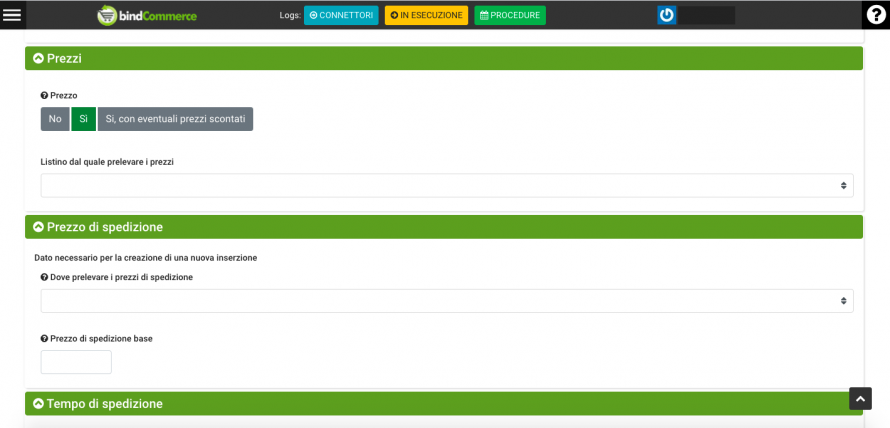Open the hamburger menu icon

(x=12, y=15)
